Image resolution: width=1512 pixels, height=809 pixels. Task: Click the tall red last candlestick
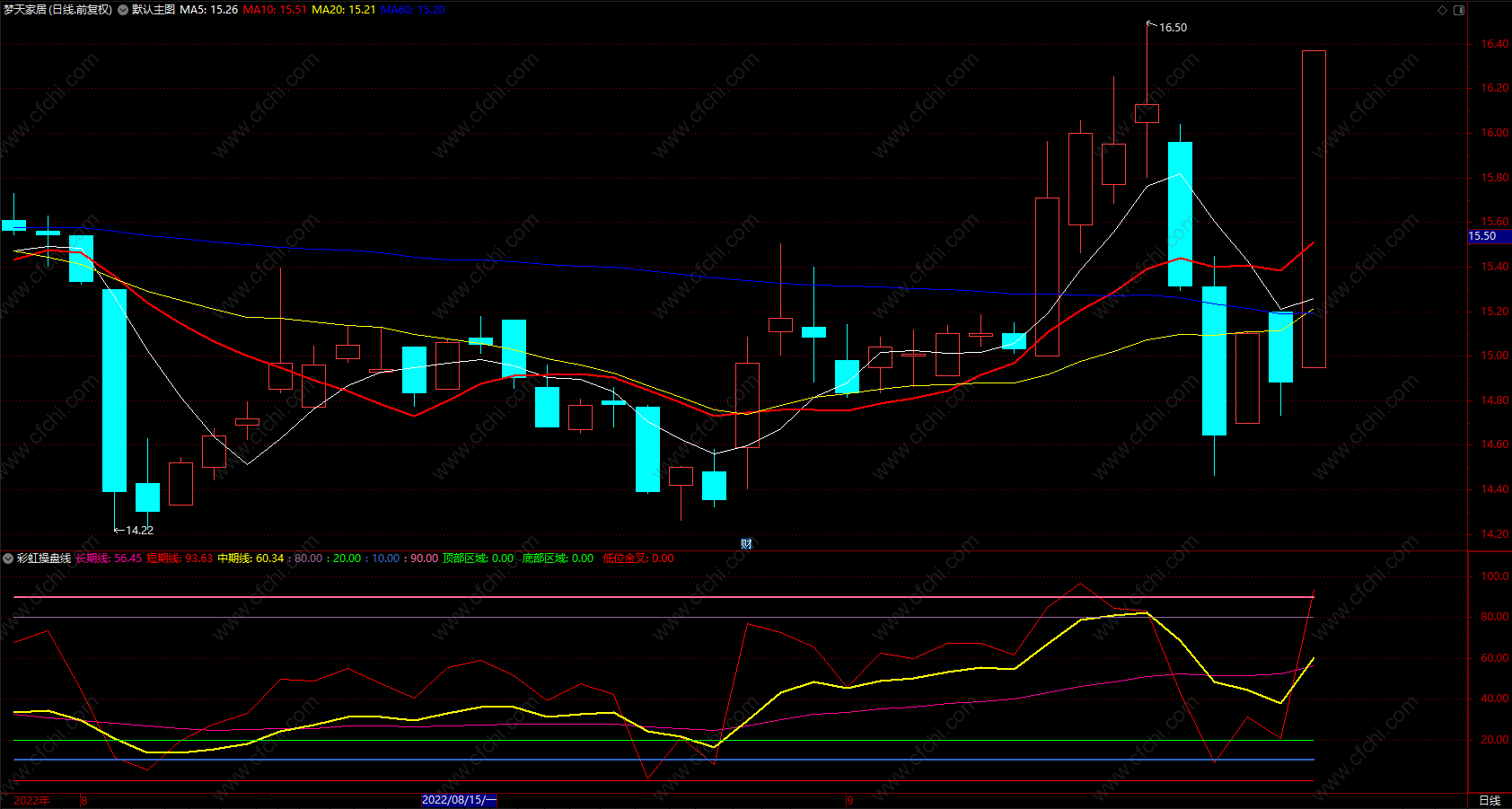click(1314, 209)
